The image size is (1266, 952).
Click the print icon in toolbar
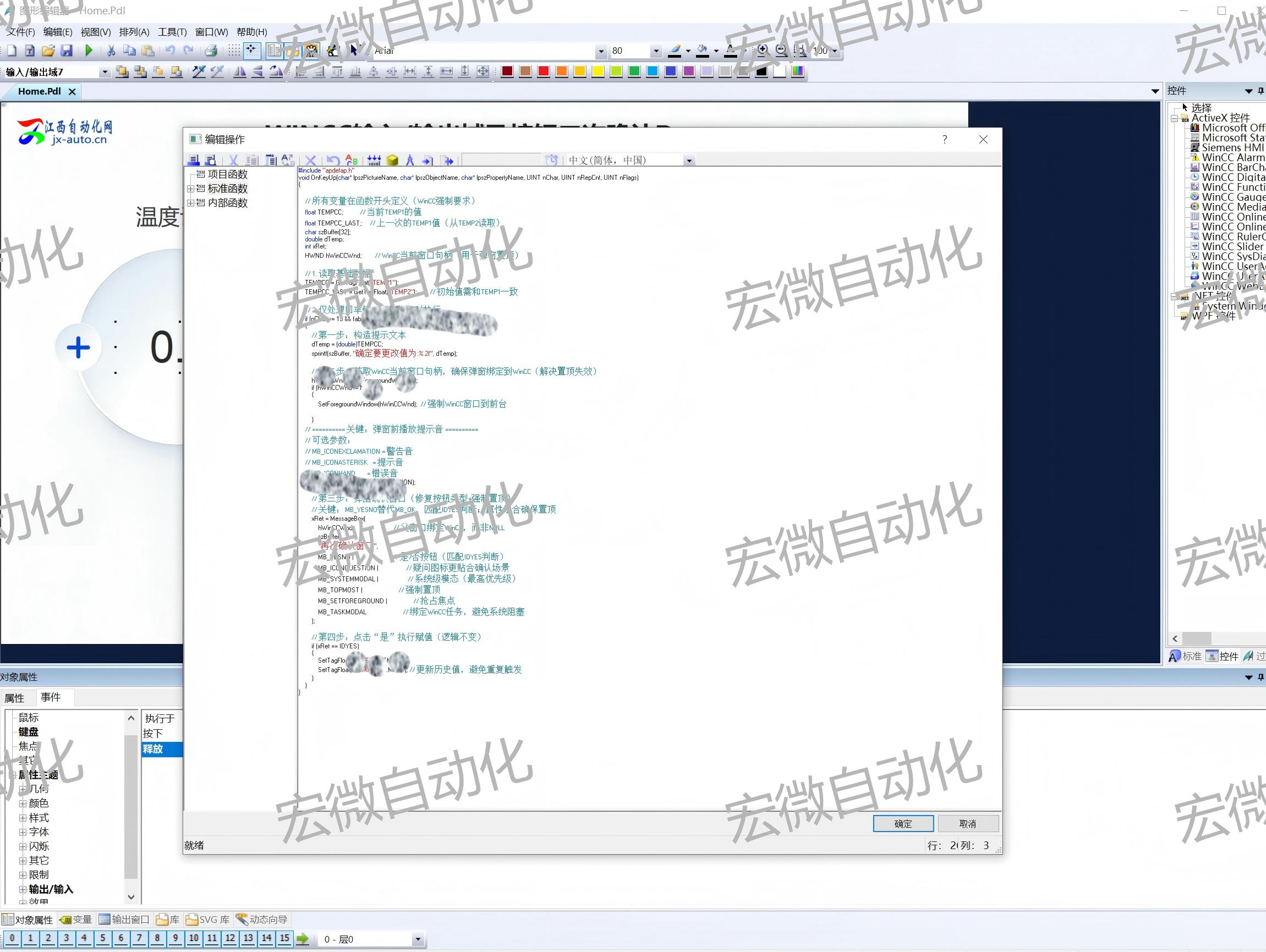(x=211, y=51)
